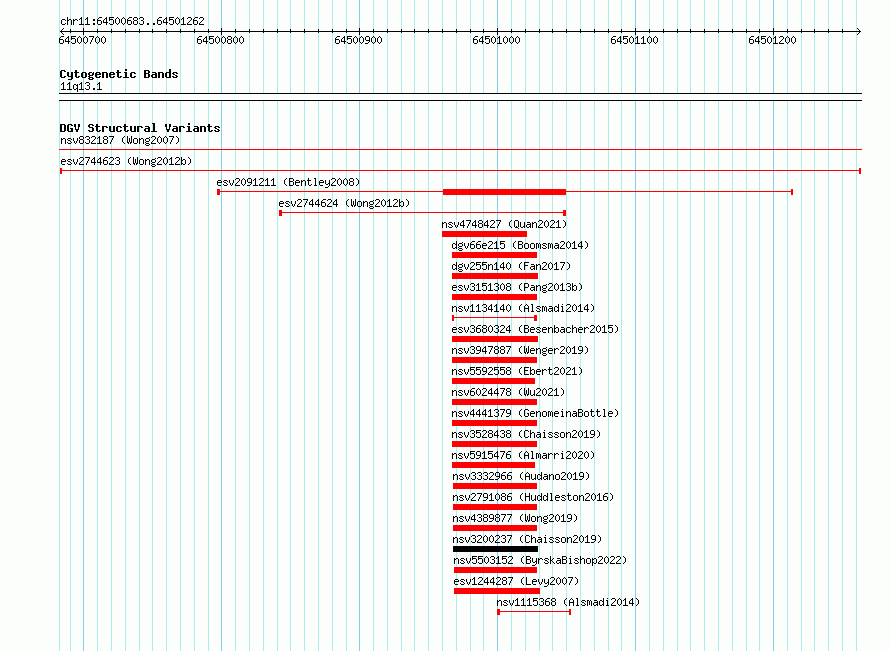This screenshot has width=890, height=651.
Task: Open nsv3200237 (Chaisson2019) variant label
Action: [527, 539]
